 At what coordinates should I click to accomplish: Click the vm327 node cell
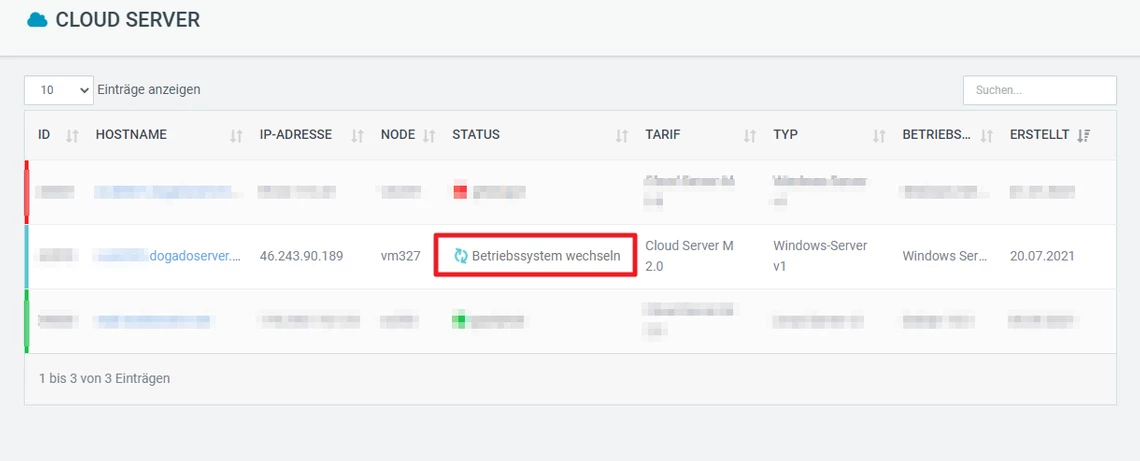click(401, 256)
